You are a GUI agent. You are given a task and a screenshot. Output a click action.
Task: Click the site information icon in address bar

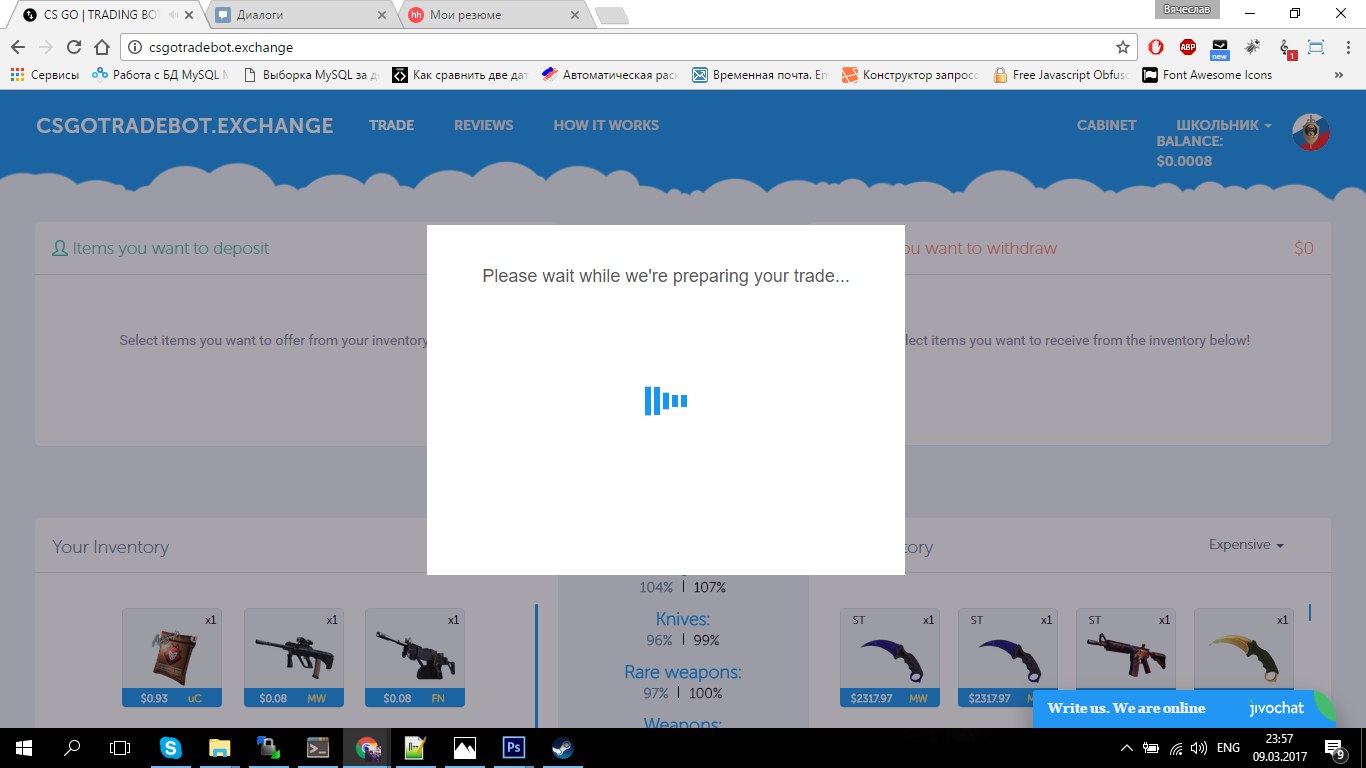136,47
